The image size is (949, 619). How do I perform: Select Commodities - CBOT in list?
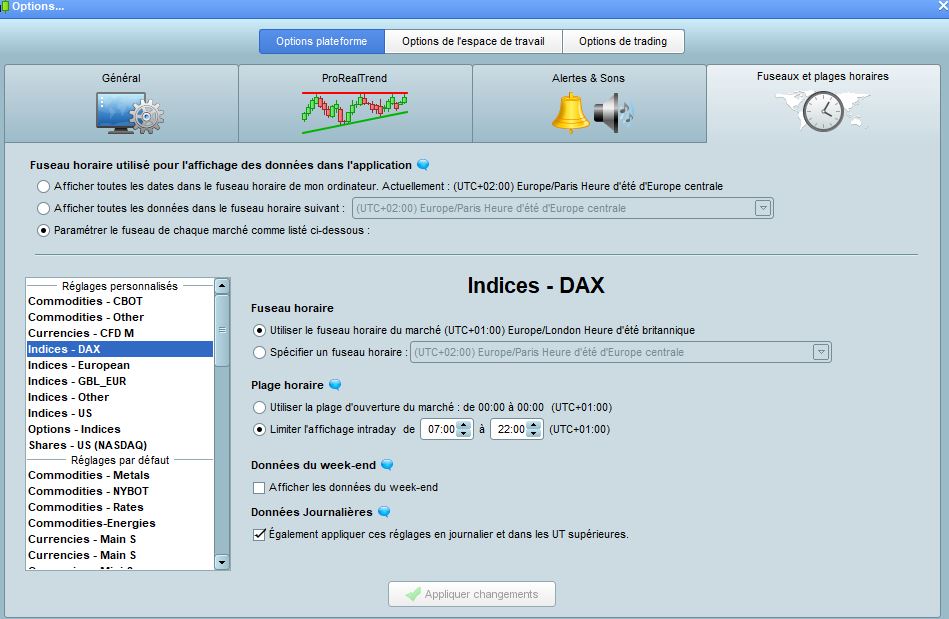coord(120,301)
